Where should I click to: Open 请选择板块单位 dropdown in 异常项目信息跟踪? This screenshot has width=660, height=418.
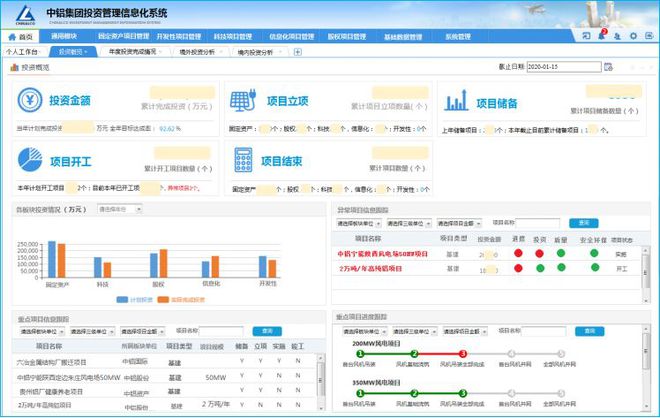(359, 224)
